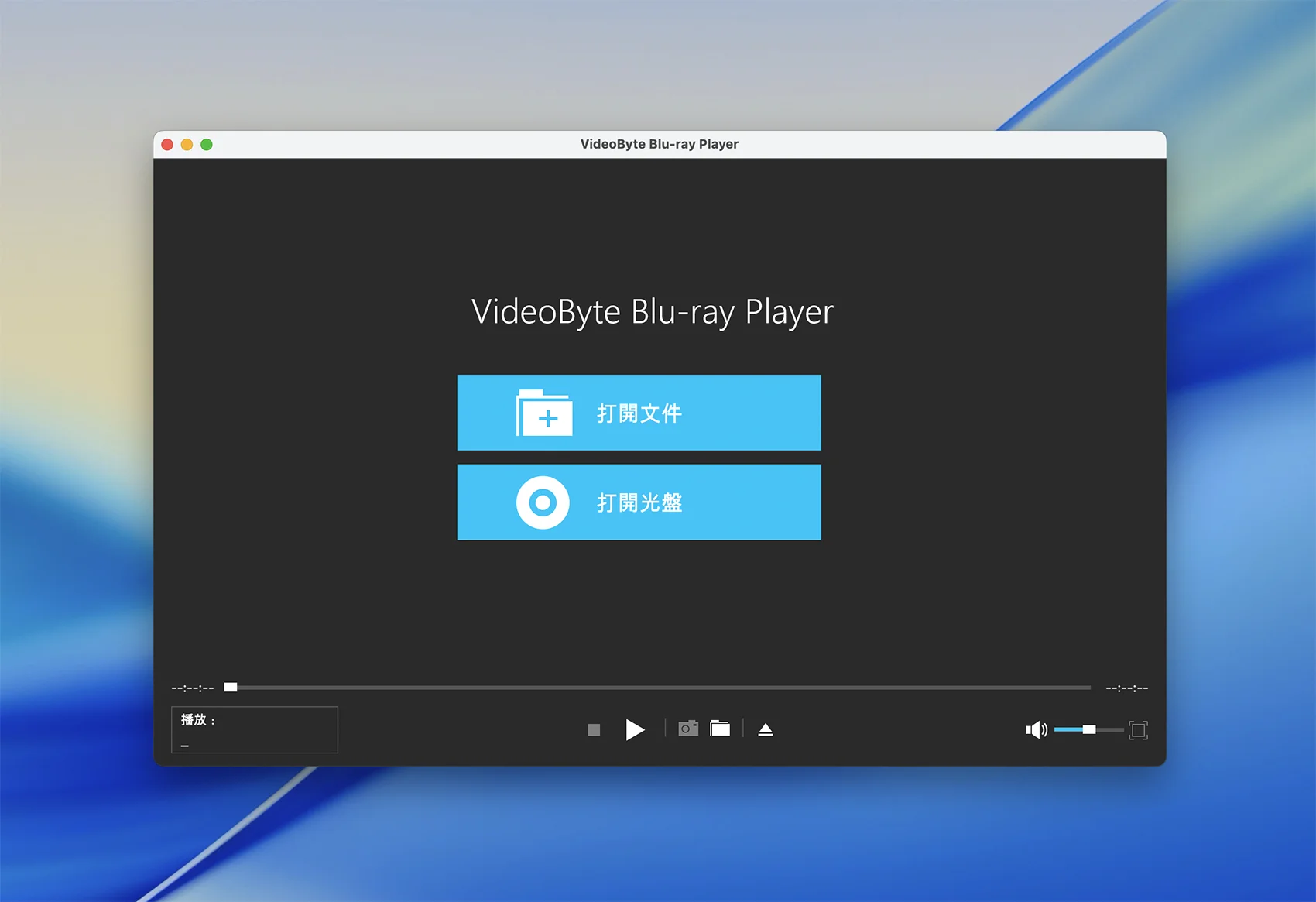The height and width of the screenshot is (902, 1316).
Task: Click the total duration display at right
Action: pyautogui.click(x=1126, y=688)
